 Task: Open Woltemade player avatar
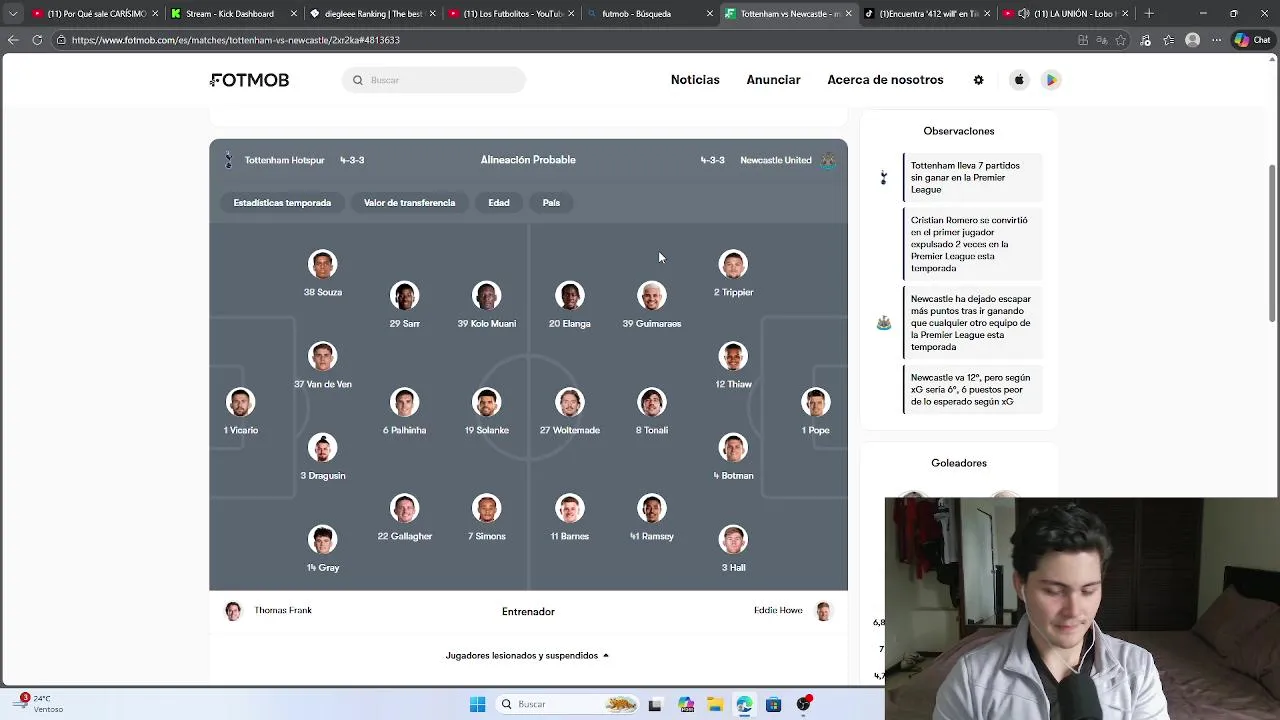(x=569, y=402)
